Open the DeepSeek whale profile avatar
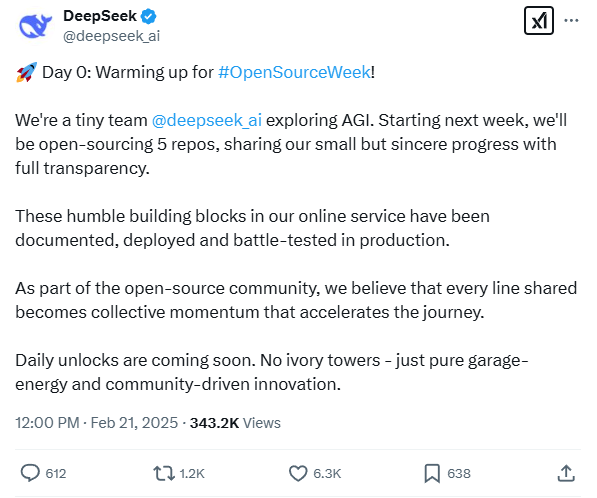The width and height of the screenshot is (597, 498). click(35, 26)
